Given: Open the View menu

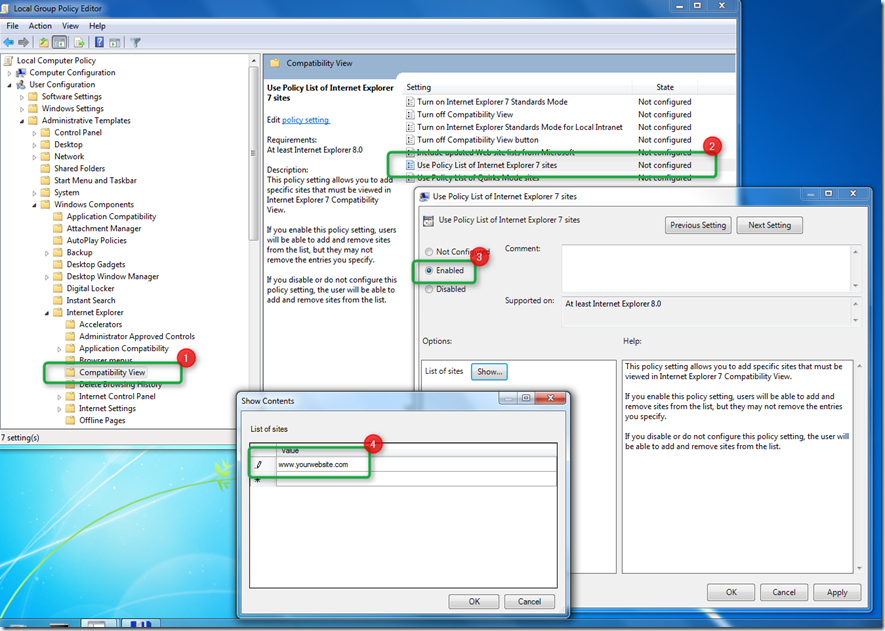Looking at the screenshot, I should 70,26.
